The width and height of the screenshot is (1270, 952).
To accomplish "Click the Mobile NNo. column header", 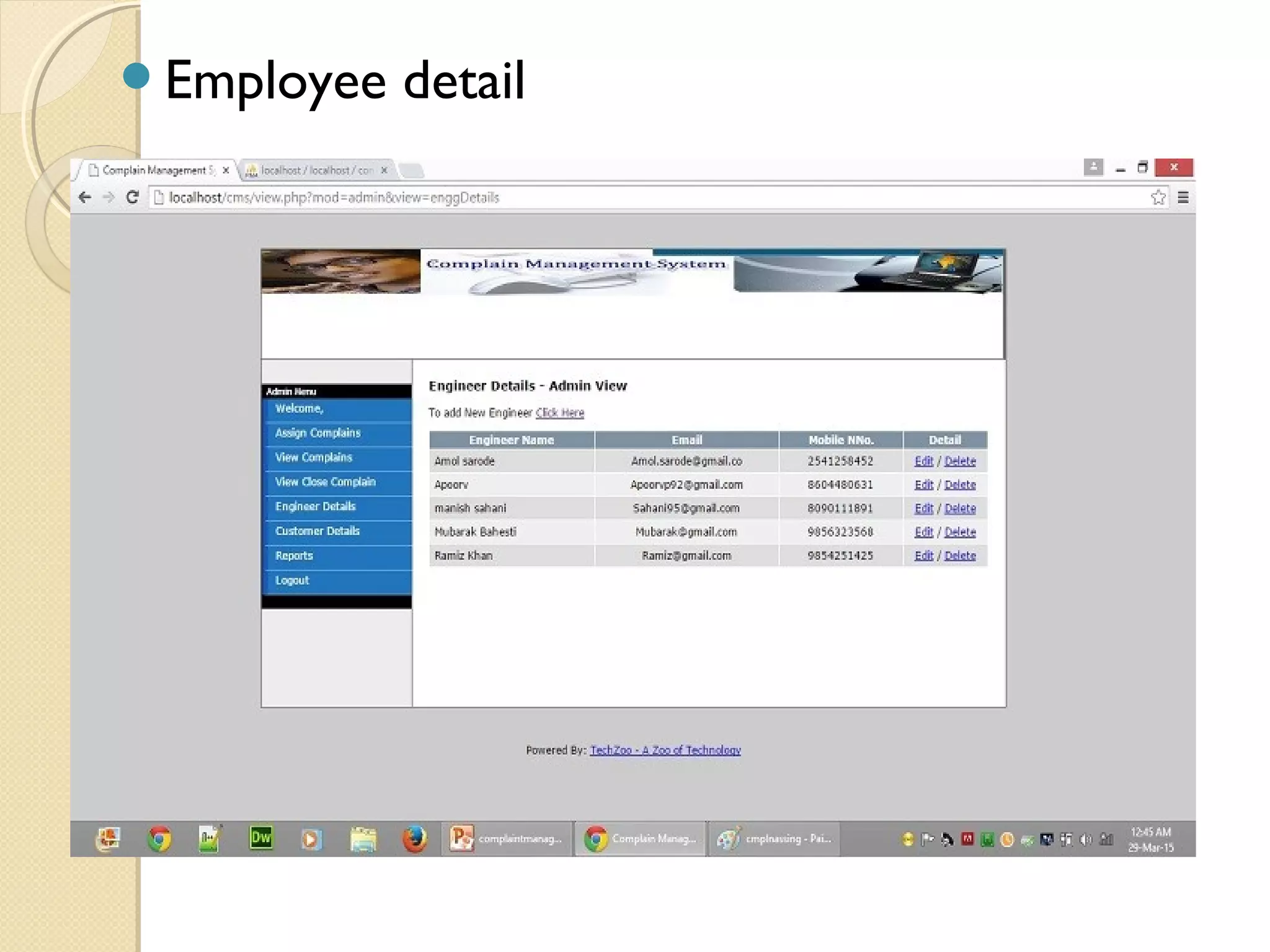I will pos(841,440).
